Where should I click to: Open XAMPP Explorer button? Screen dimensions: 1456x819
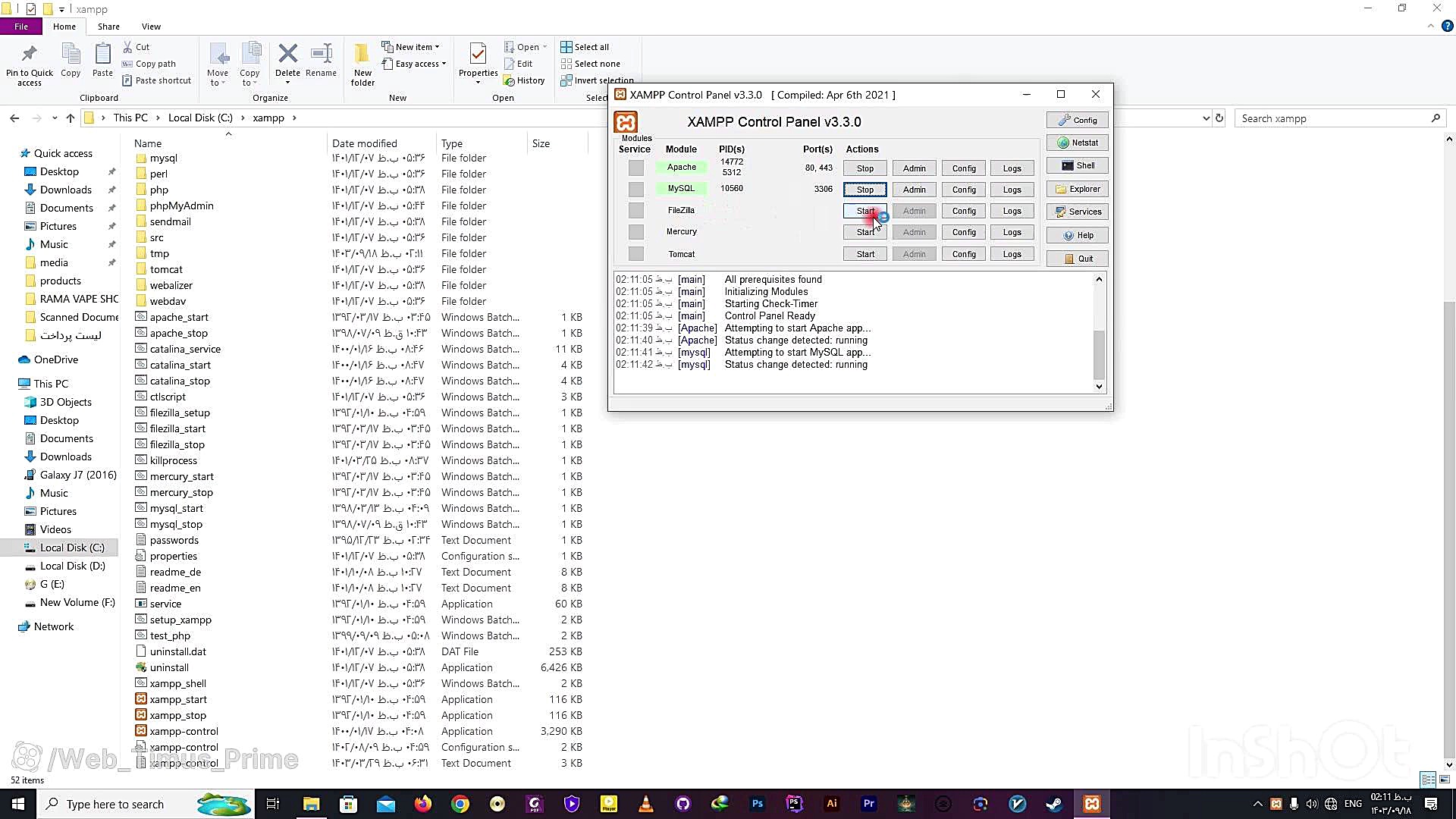[1078, 189]
